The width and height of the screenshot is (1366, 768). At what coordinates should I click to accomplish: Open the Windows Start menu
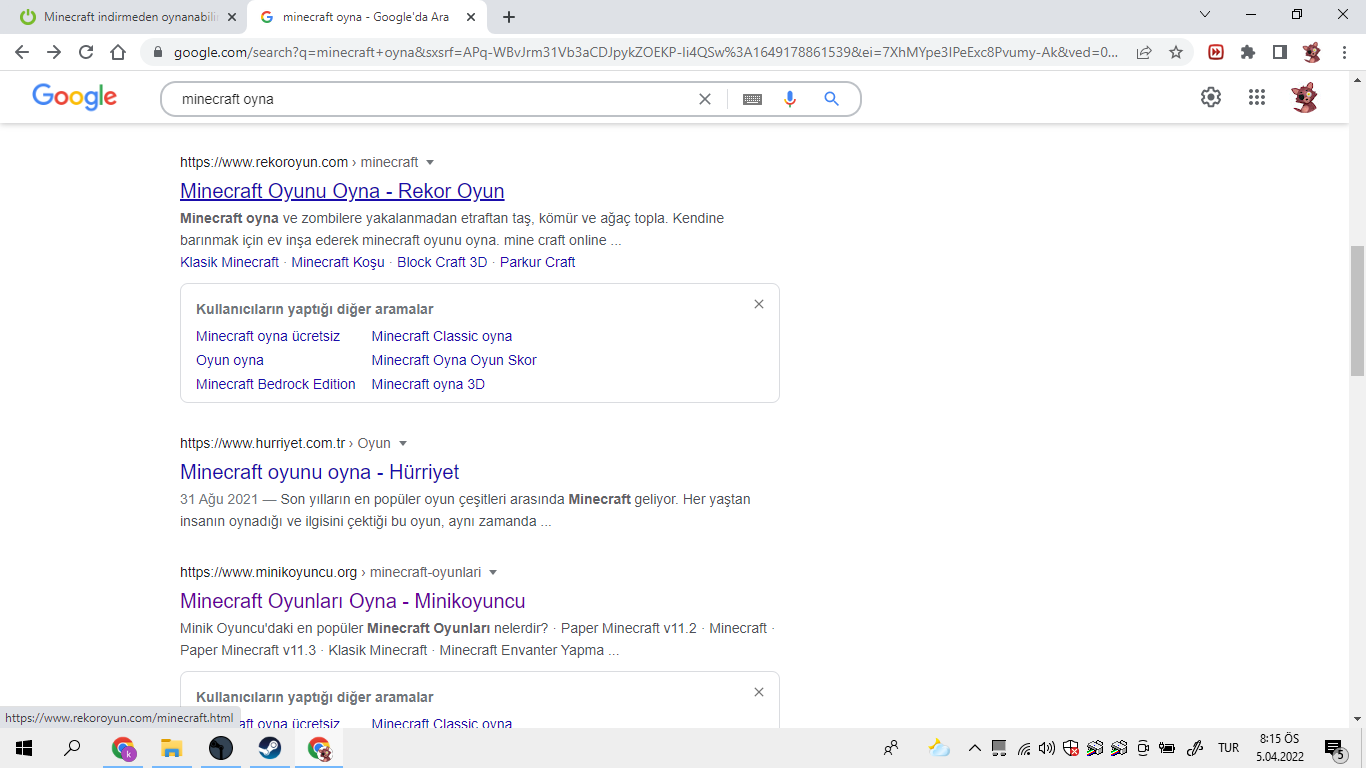coord(23,748)
